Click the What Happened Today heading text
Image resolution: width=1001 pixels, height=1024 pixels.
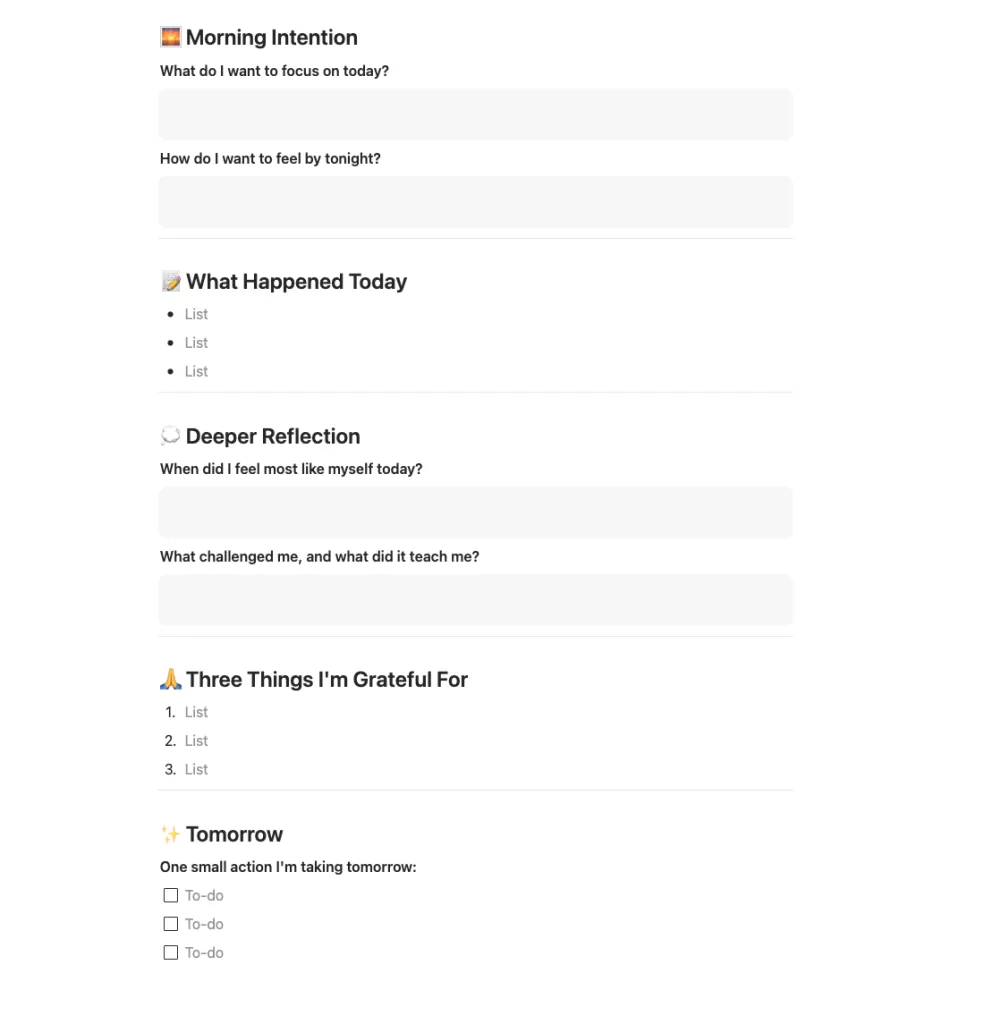point(296,281)
